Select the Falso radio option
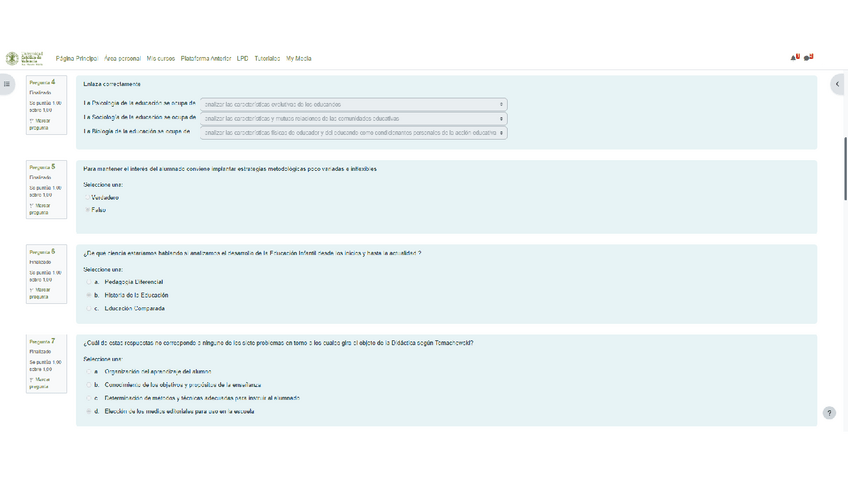Image resolution: width=848 pixels, height=477 pixels. [x=88, y=210]
